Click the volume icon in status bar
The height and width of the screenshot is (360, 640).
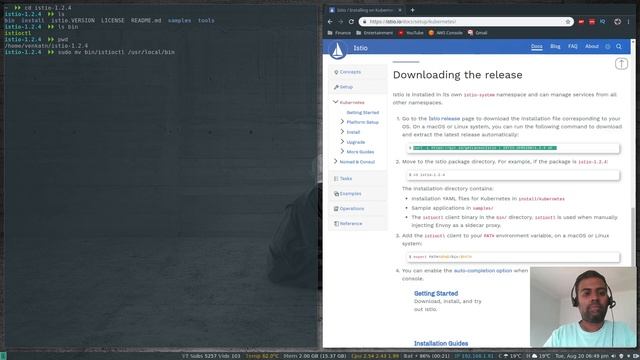click(x=613, y=356)
